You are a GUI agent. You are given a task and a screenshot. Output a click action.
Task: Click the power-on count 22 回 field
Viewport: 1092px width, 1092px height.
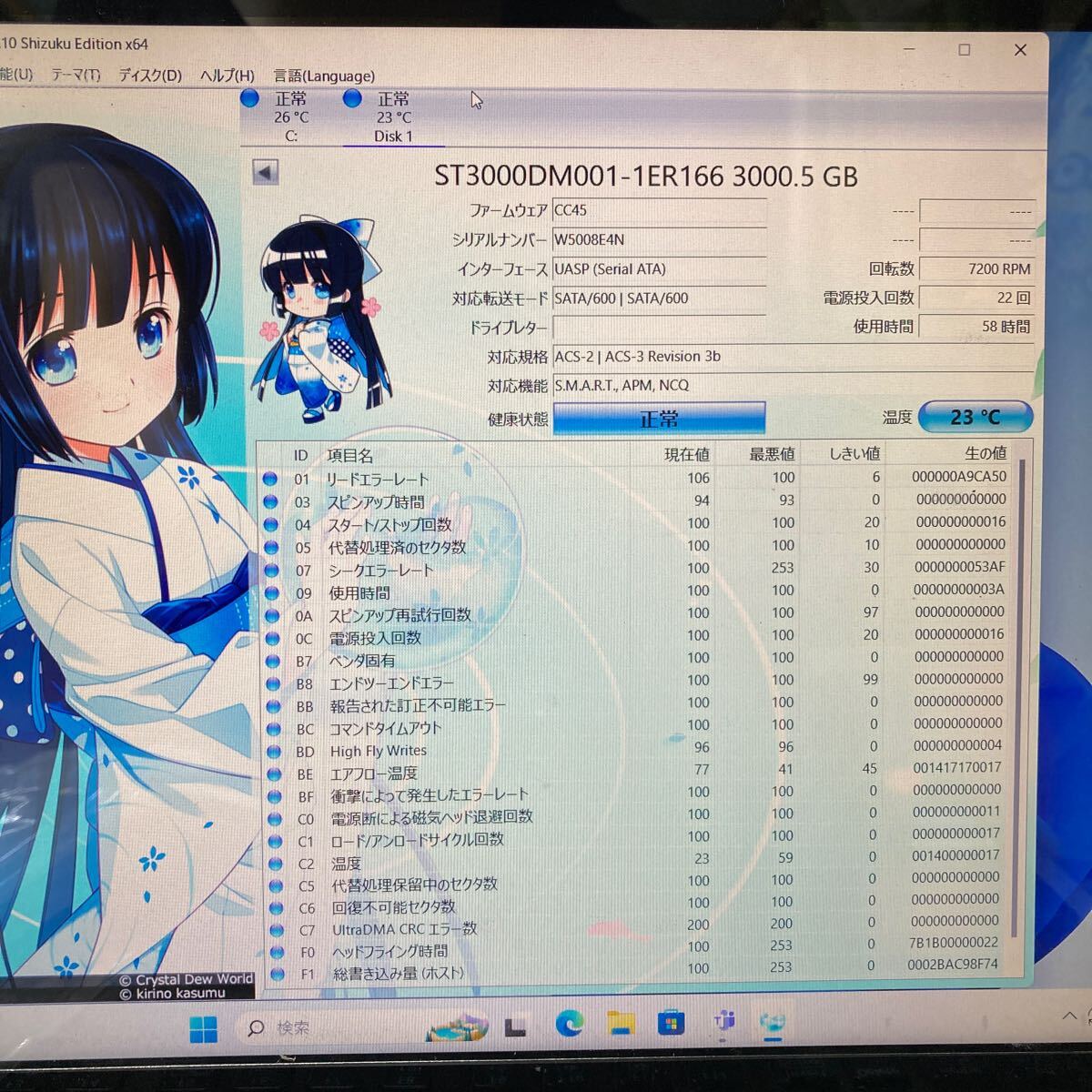[976, 298]
